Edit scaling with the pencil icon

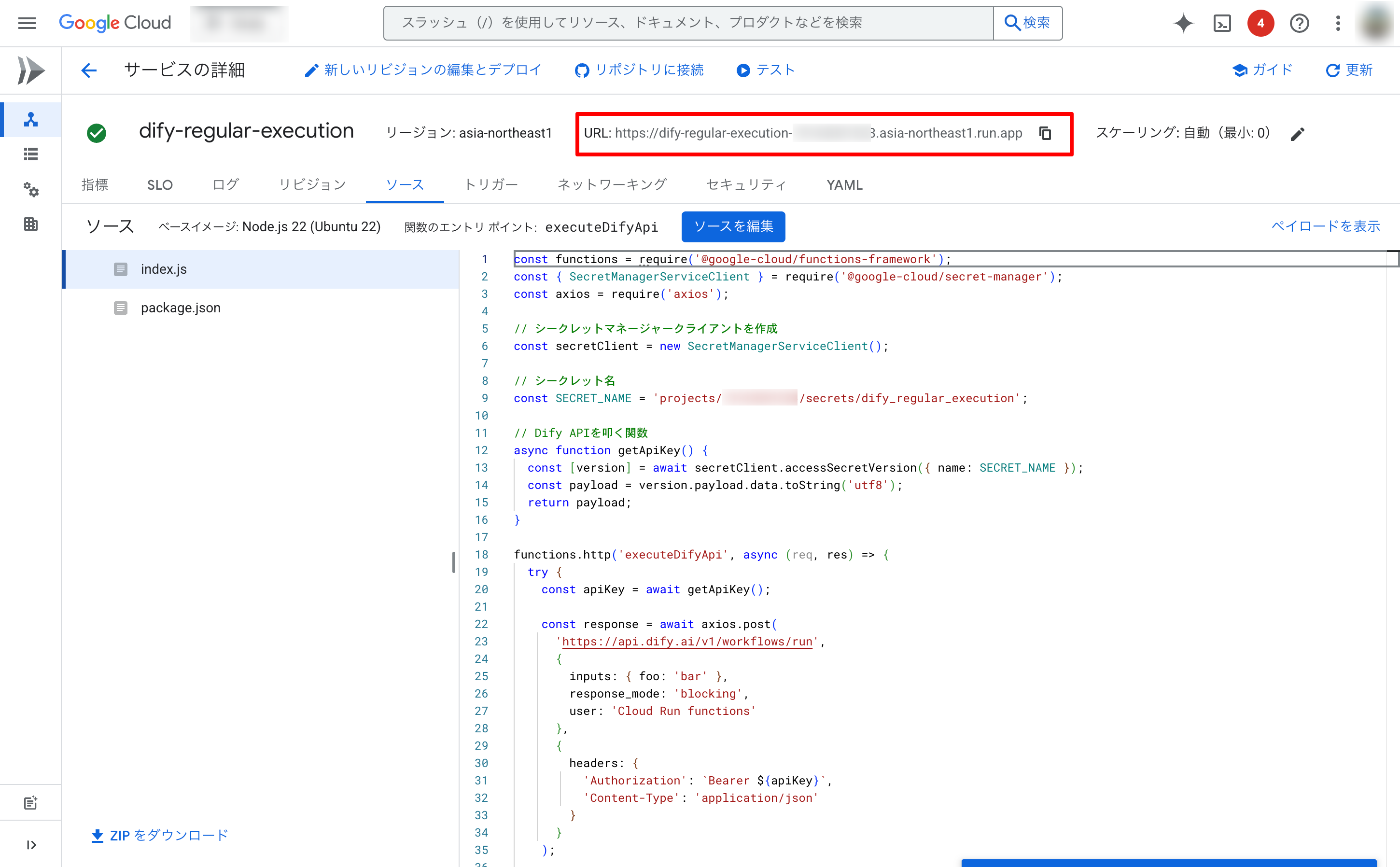click(x=1297, y=134)
